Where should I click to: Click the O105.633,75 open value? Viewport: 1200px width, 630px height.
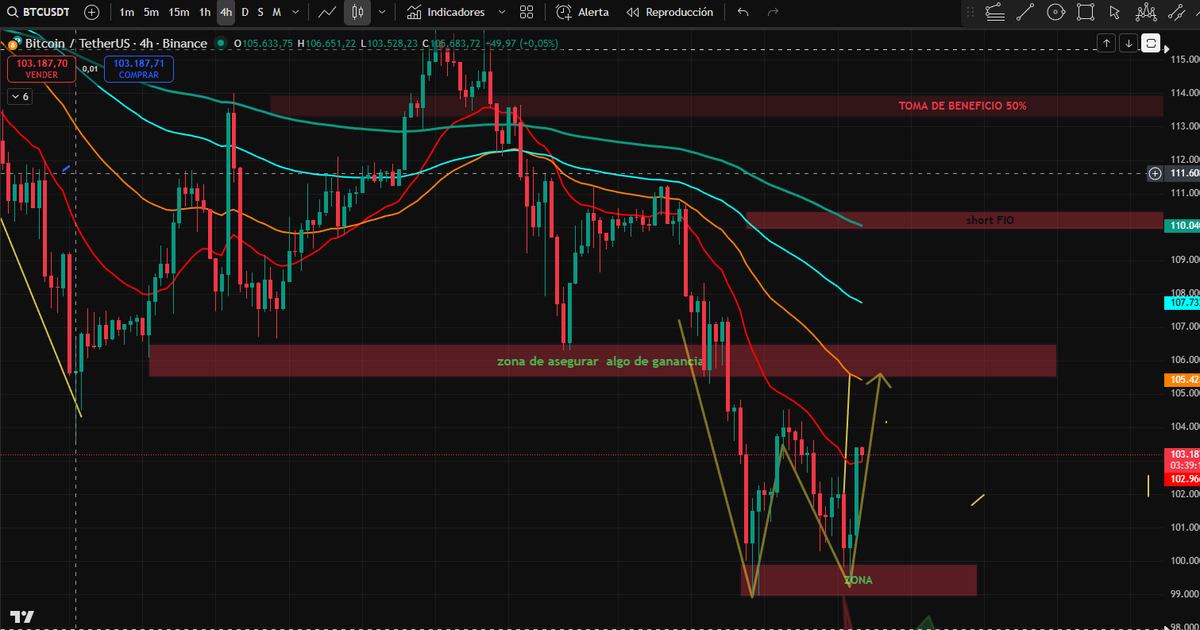[x=263, y=44]
